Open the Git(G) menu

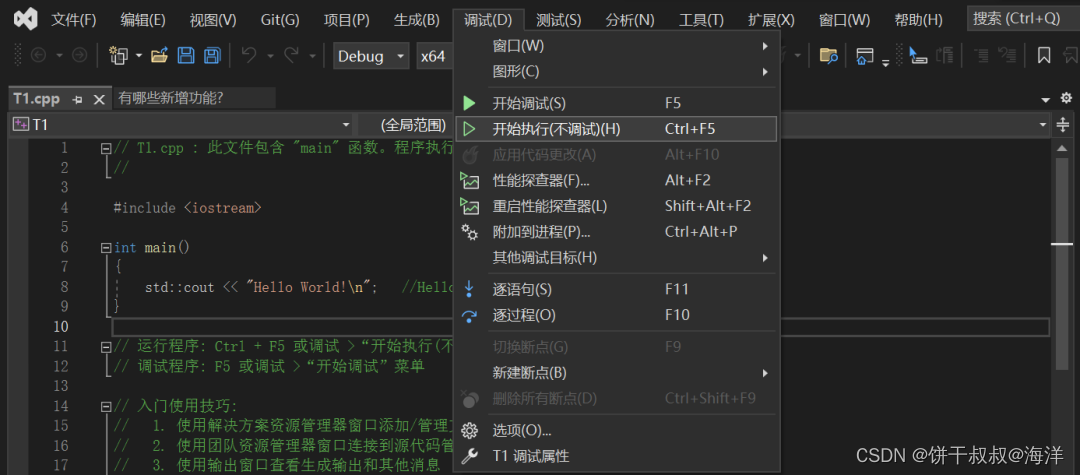(280, 19)
